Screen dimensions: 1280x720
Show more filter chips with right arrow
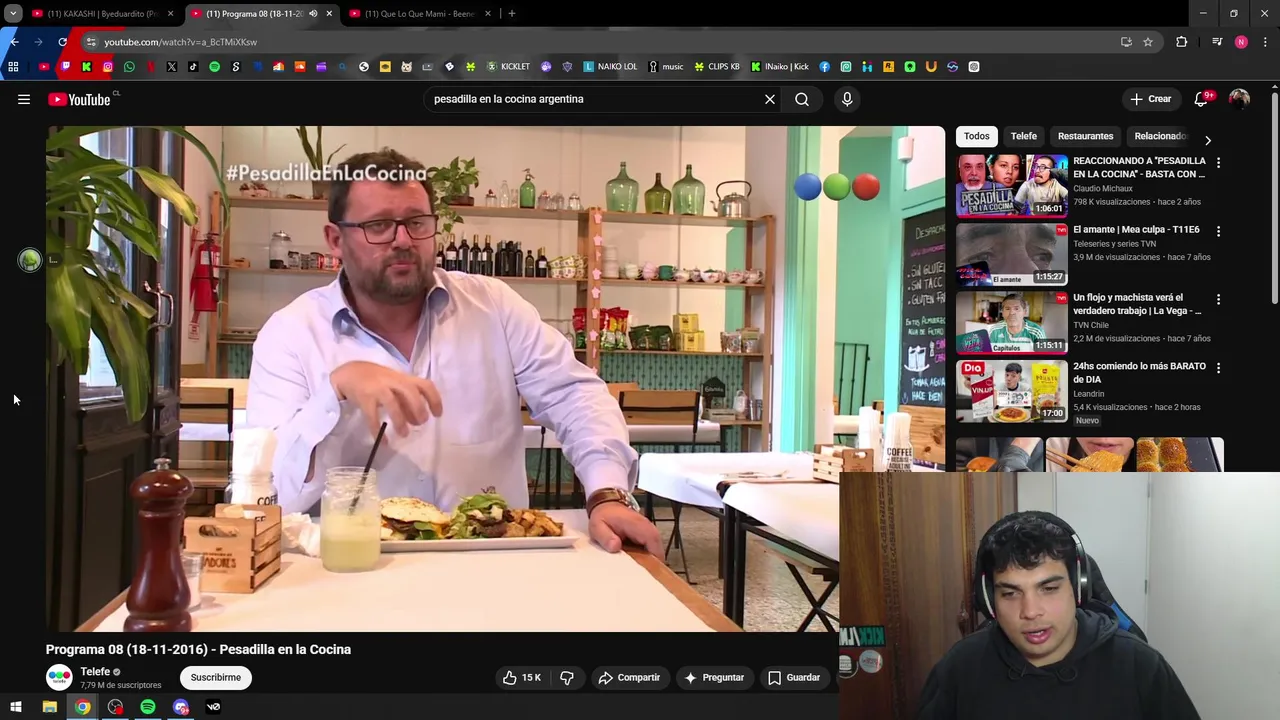(1208, 140)
